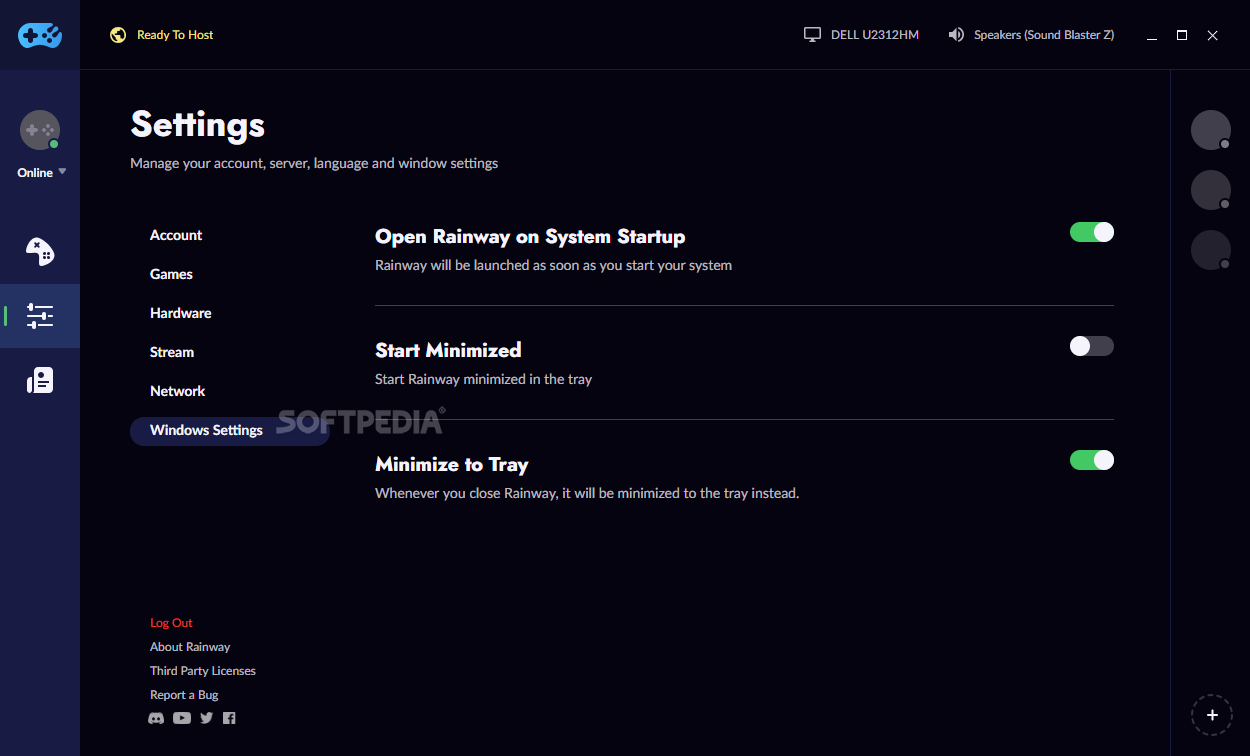Click the Start Minimized heading text
The height and width of the screenshot is (756, 1250).
pos(448,350)
